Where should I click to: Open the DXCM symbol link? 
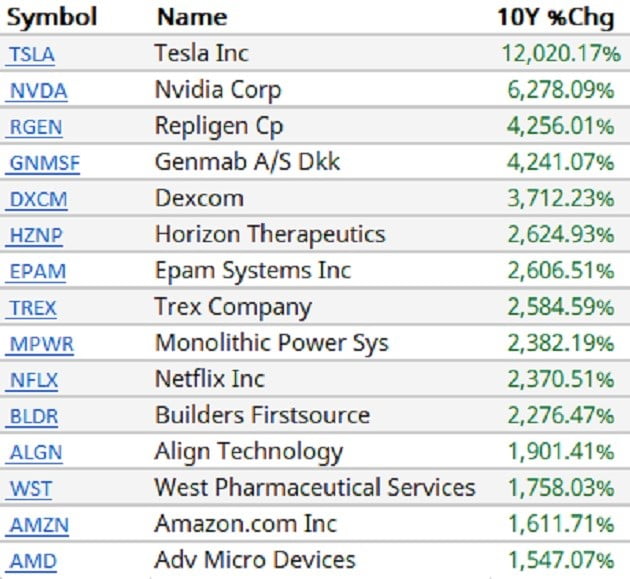pos(37,199)
